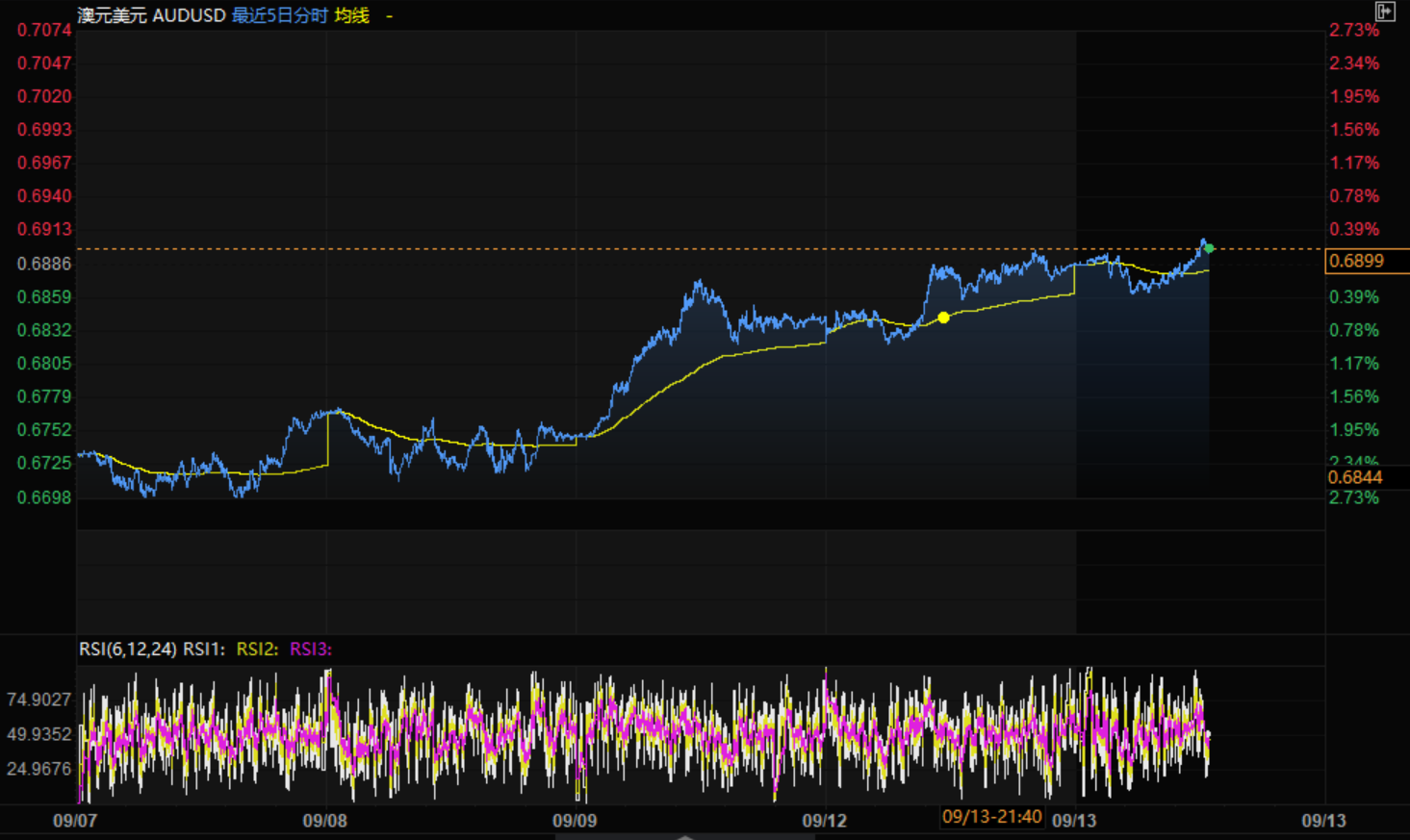Click the RSI(6,12,24) indicator label
The width and height of the screenshot is (1410, 840).
[x=128, y=649]
